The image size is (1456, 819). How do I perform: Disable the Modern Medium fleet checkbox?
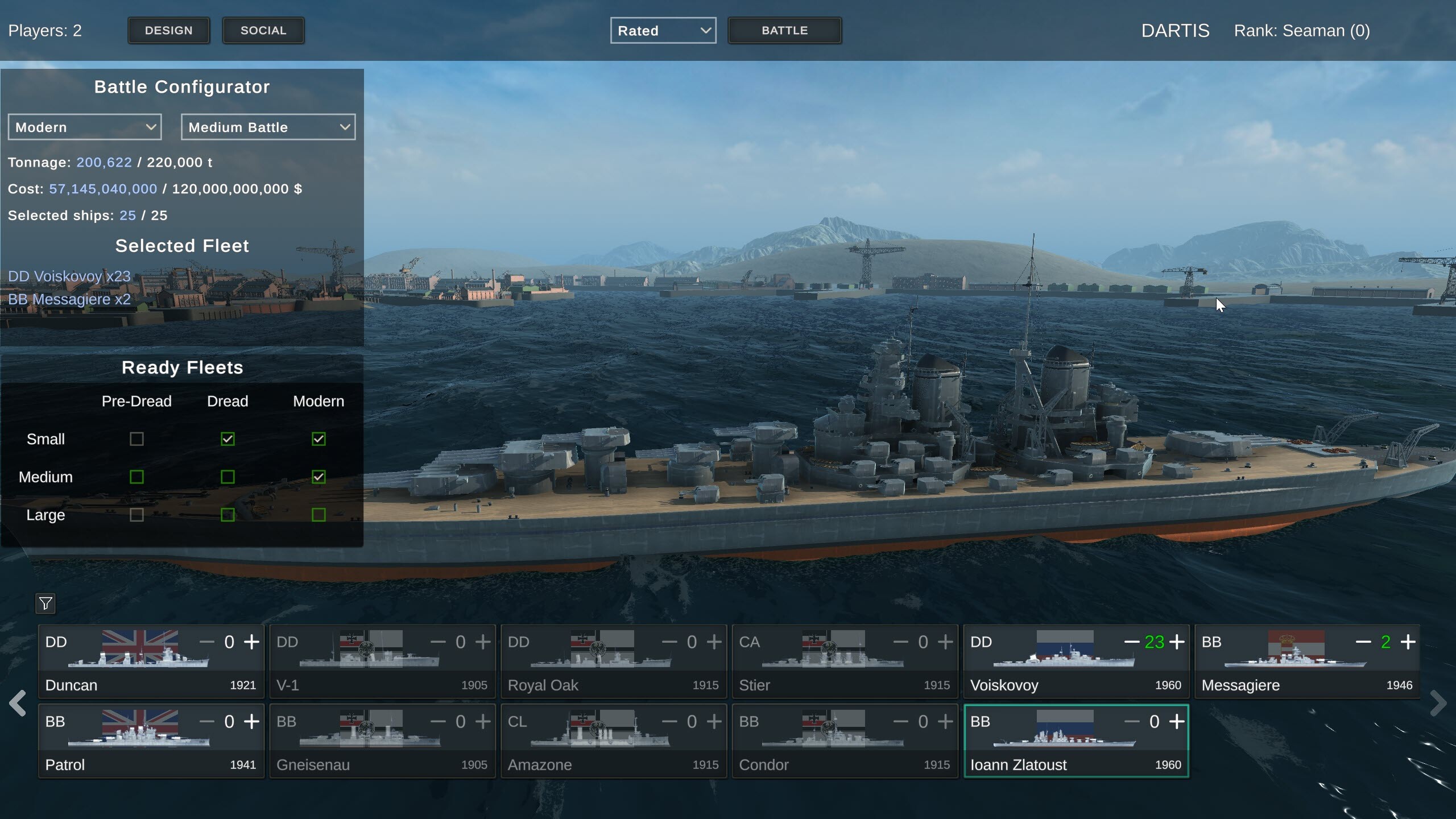[x=318, y=477]
